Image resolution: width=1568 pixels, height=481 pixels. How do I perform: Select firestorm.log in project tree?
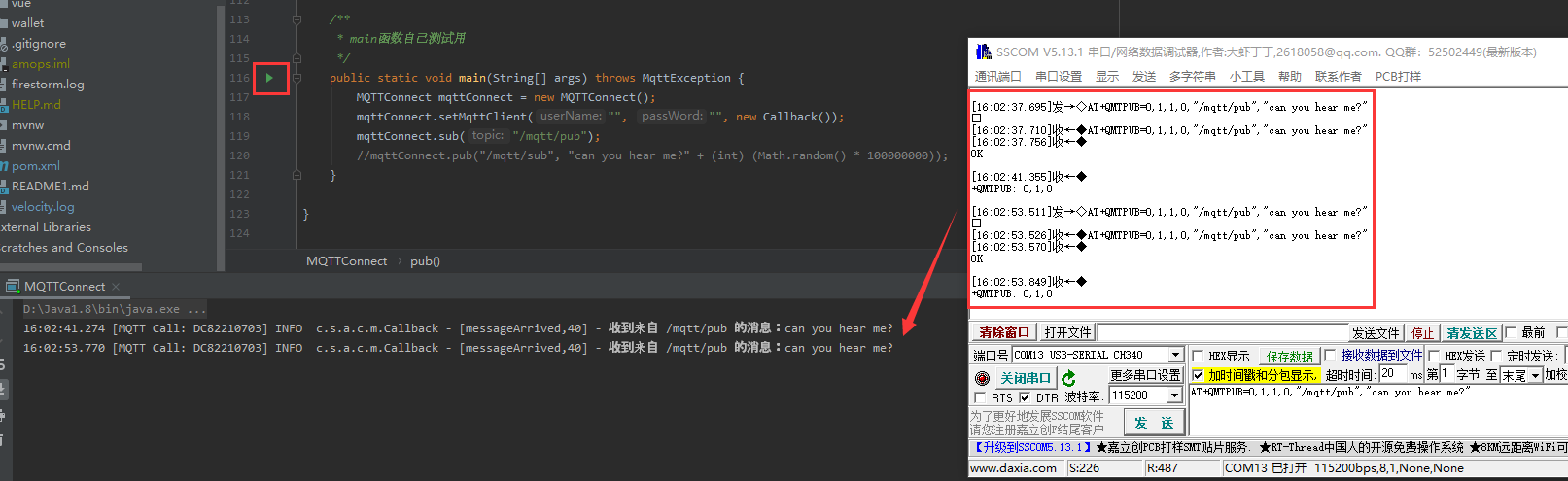48,85
